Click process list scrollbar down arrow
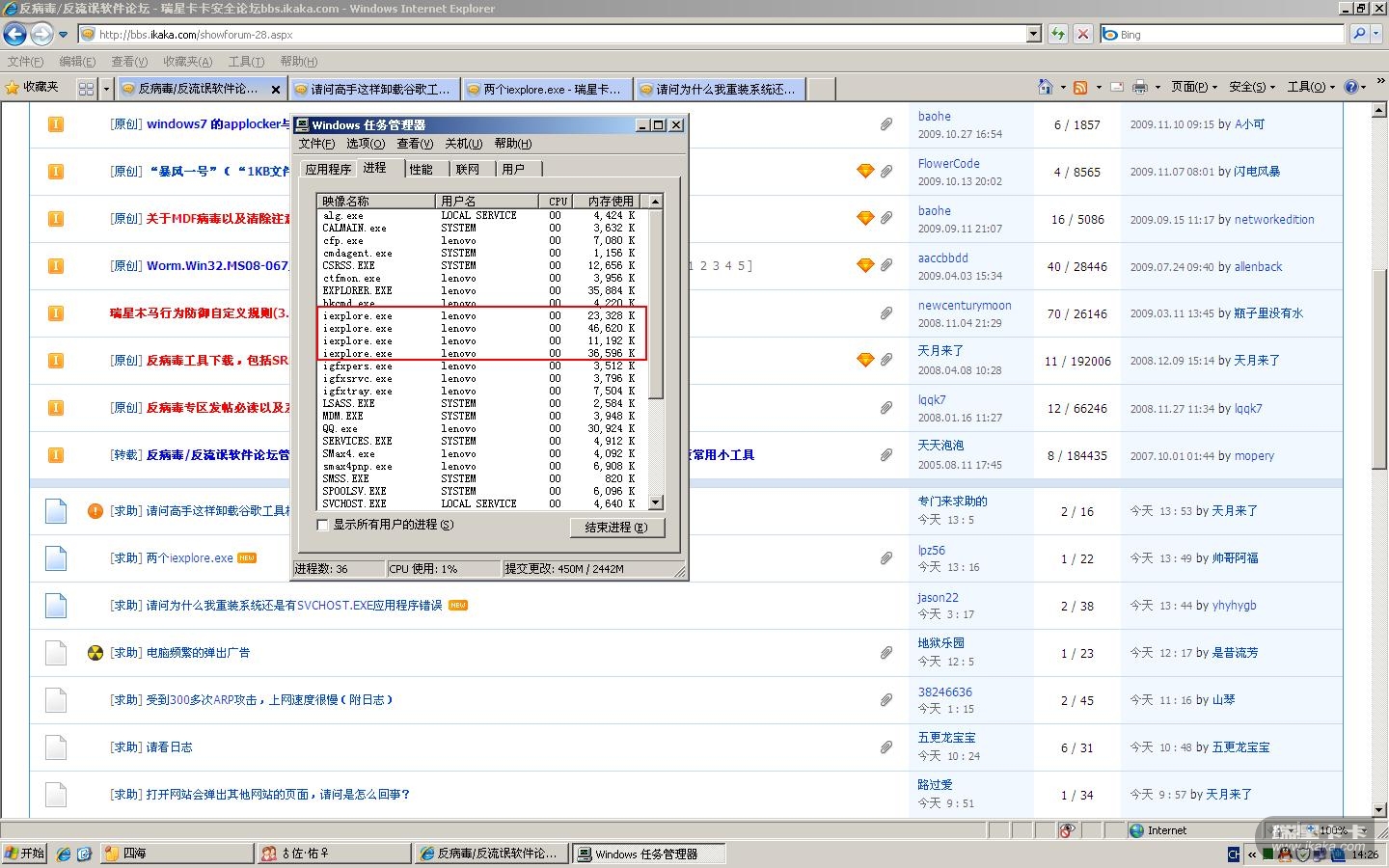 coord(656,502)
